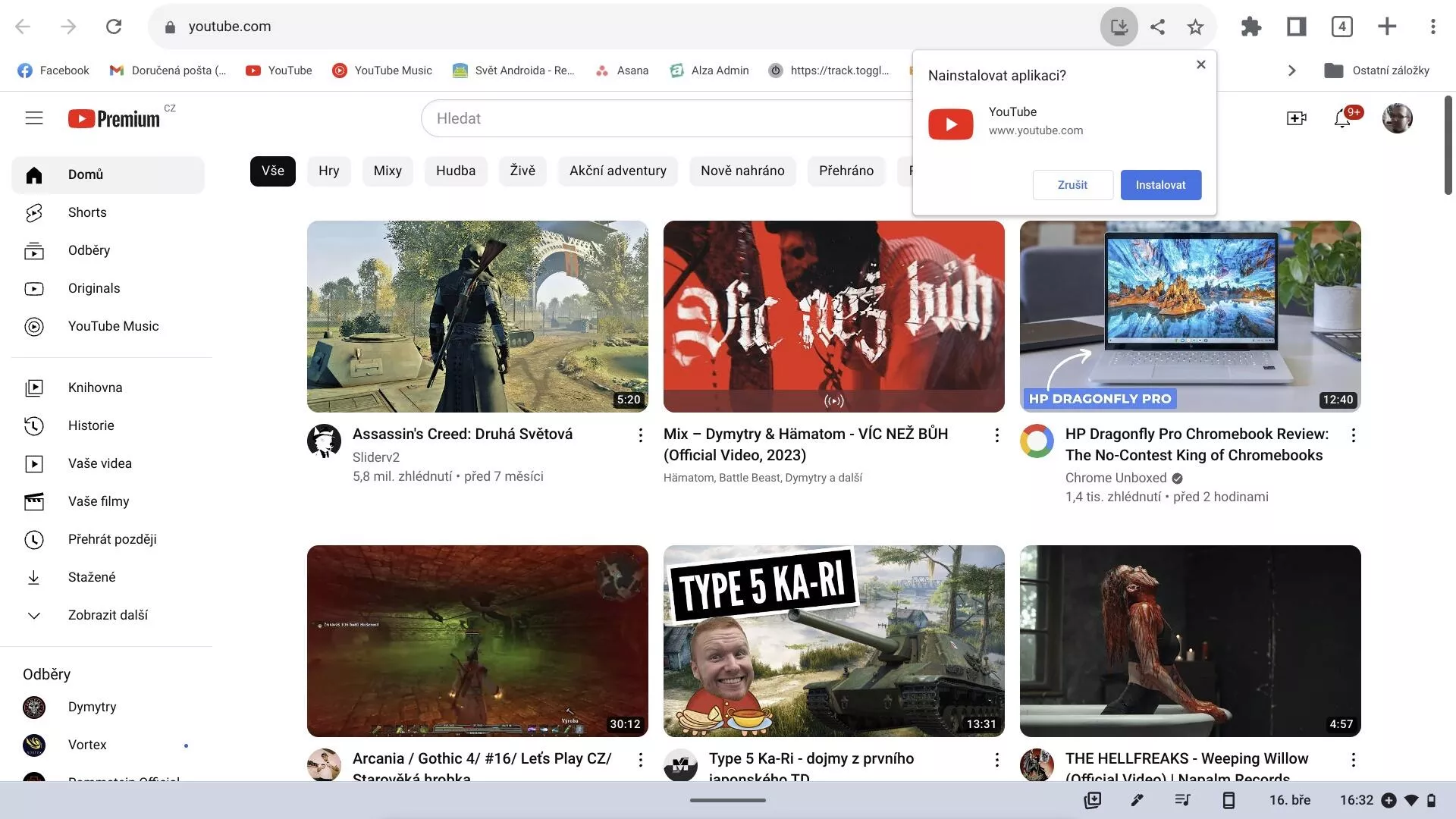
Task: Open Domů in sidebar
Action: 108,175
